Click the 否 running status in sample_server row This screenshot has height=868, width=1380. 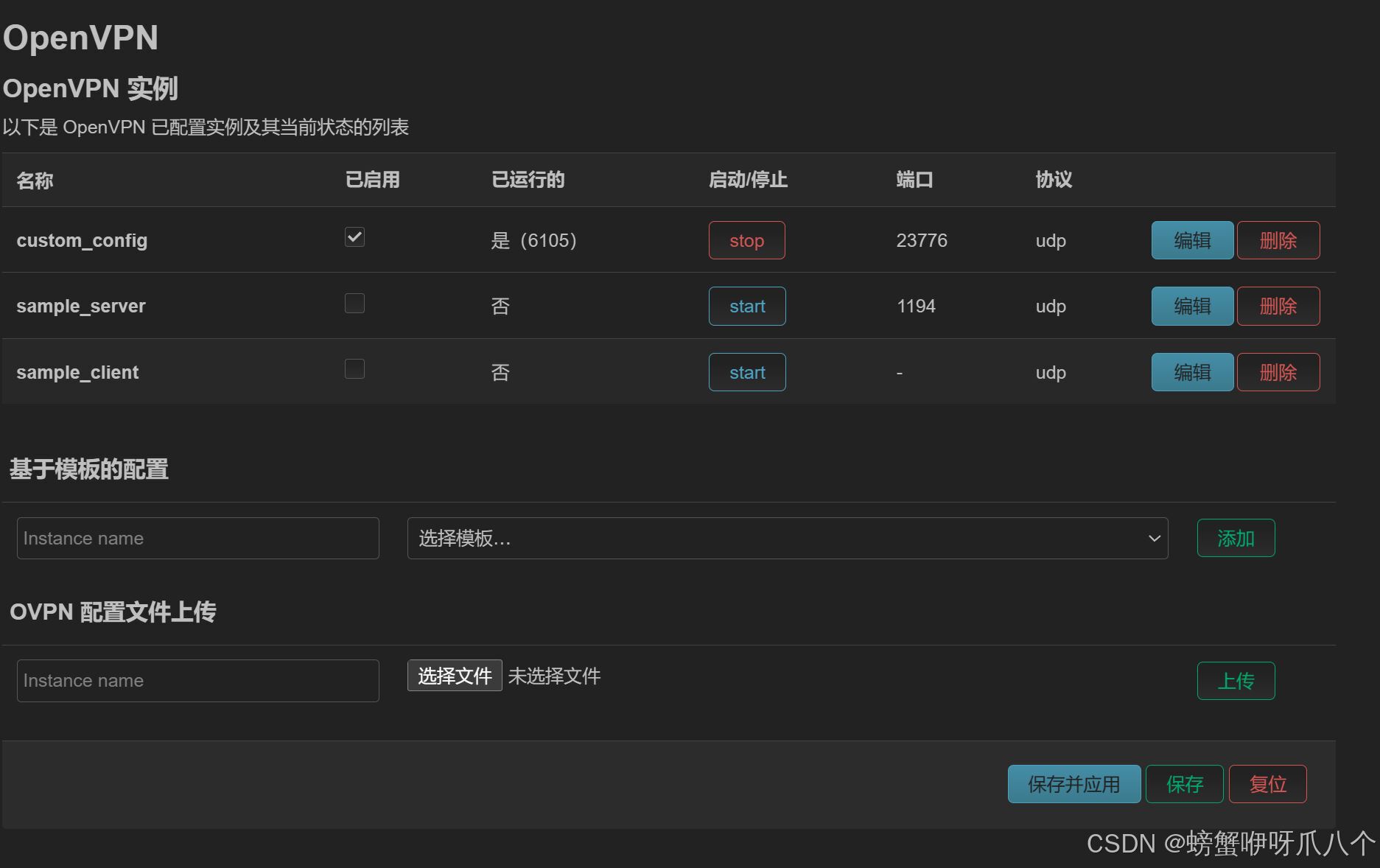pyautogui.click(x=500, y=306)
